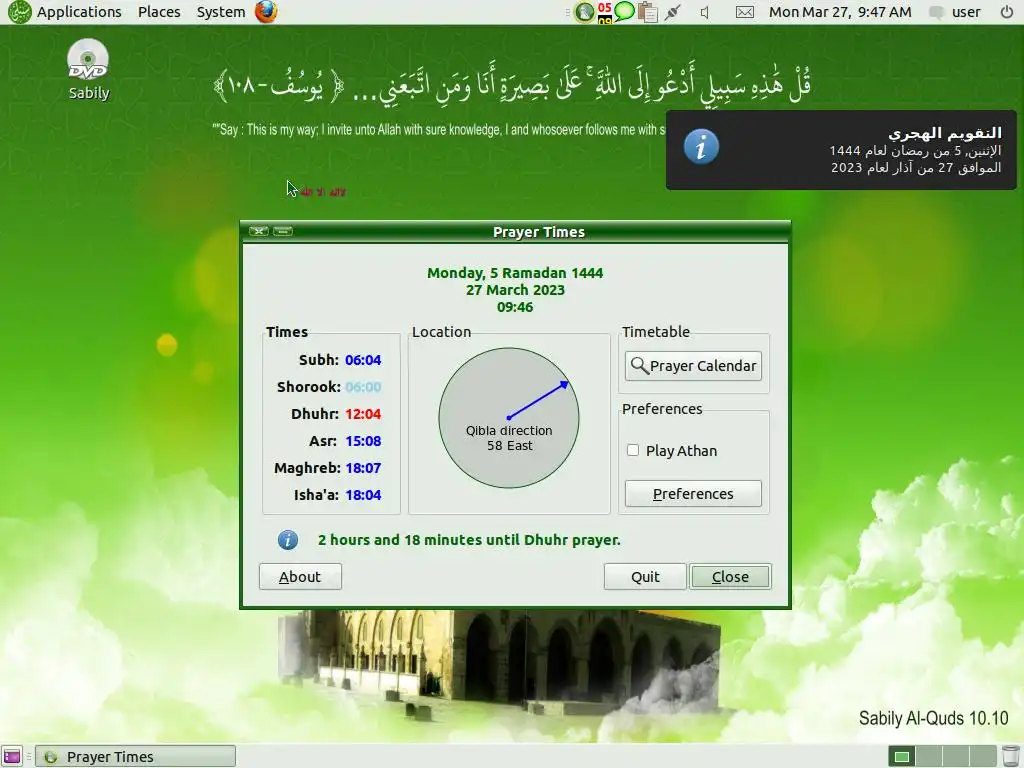The width and height of the screenshot is (1024, 768).
Task: Enable the Play Athan checkbox
Action: click(633, 450)
